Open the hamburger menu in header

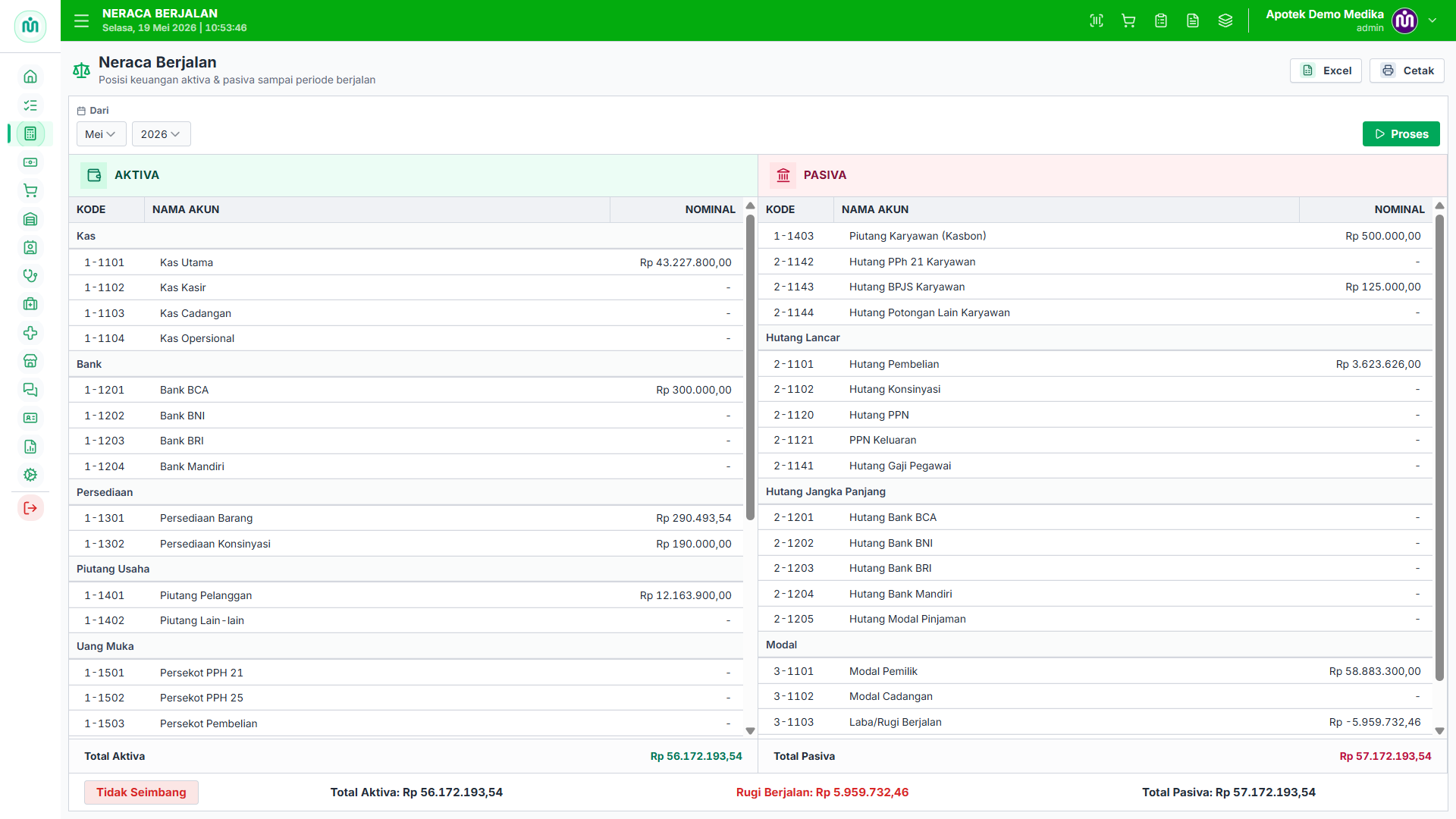[81, 20]
